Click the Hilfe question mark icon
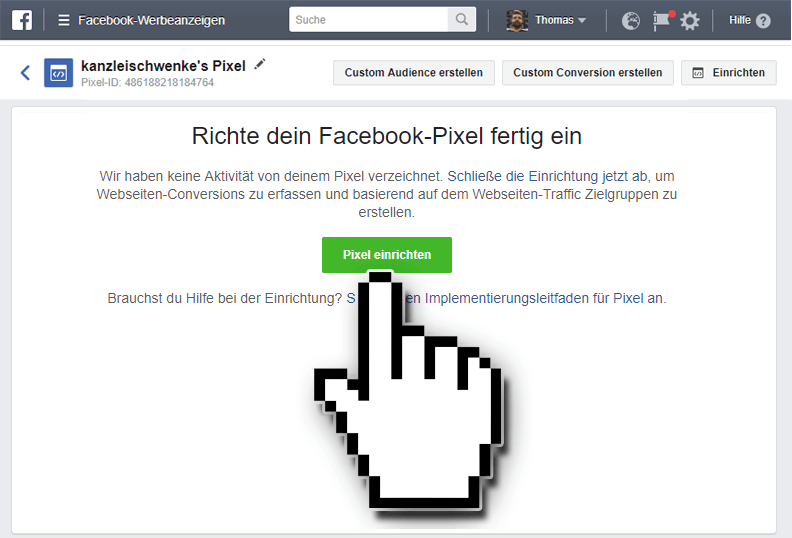Screen dimensions: 792x538 (764, 21)
